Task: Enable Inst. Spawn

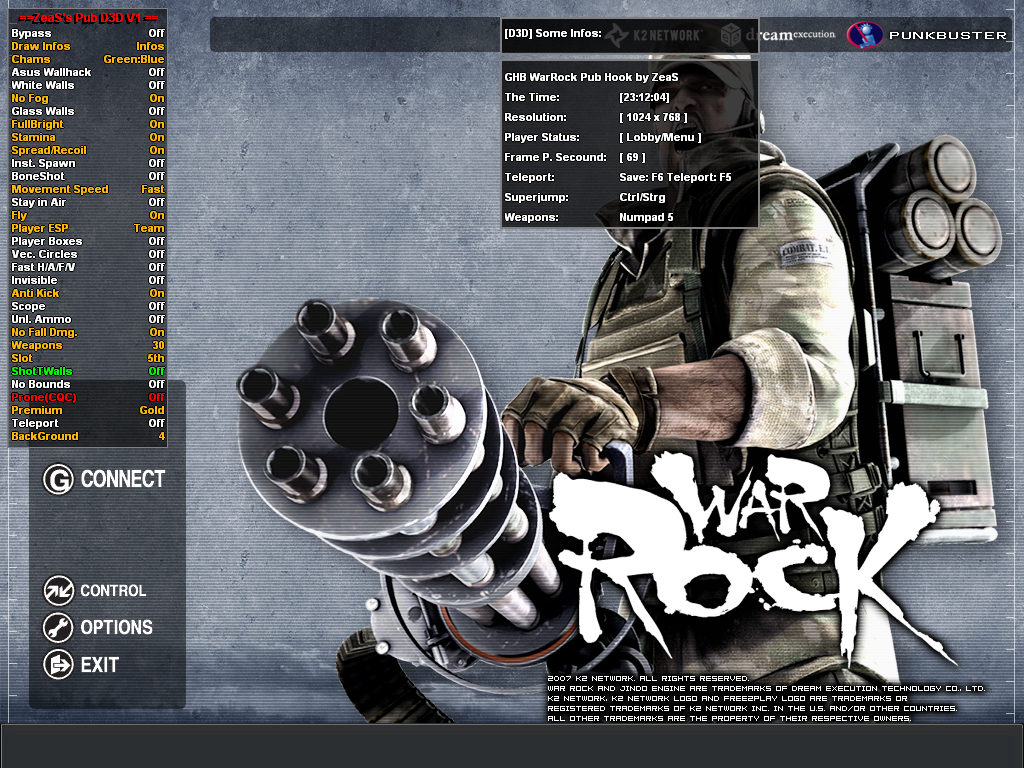Action: [x=88, y=164]
